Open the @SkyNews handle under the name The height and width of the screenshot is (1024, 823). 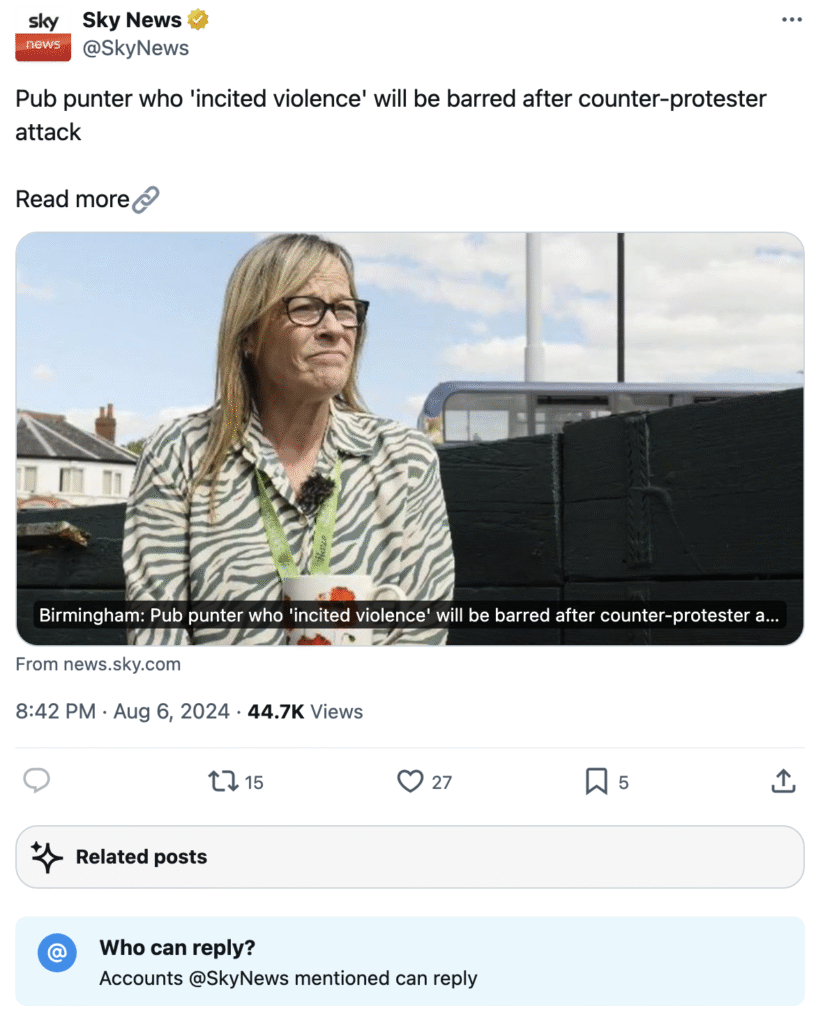(x=135, y=48)
